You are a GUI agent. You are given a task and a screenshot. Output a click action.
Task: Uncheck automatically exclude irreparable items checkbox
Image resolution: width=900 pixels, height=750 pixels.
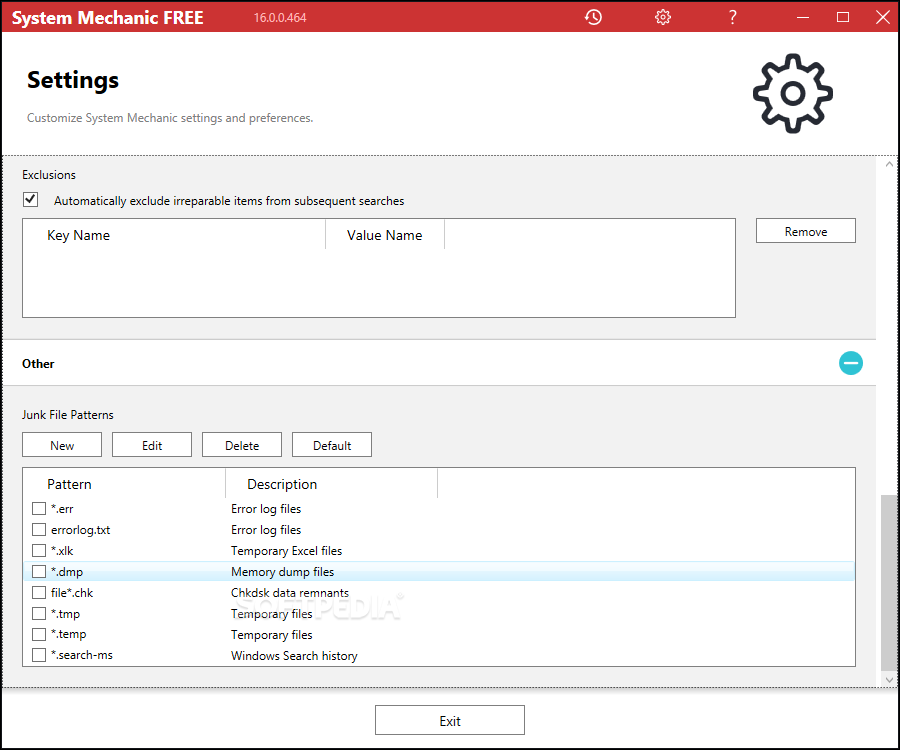(x=30, y=200)
